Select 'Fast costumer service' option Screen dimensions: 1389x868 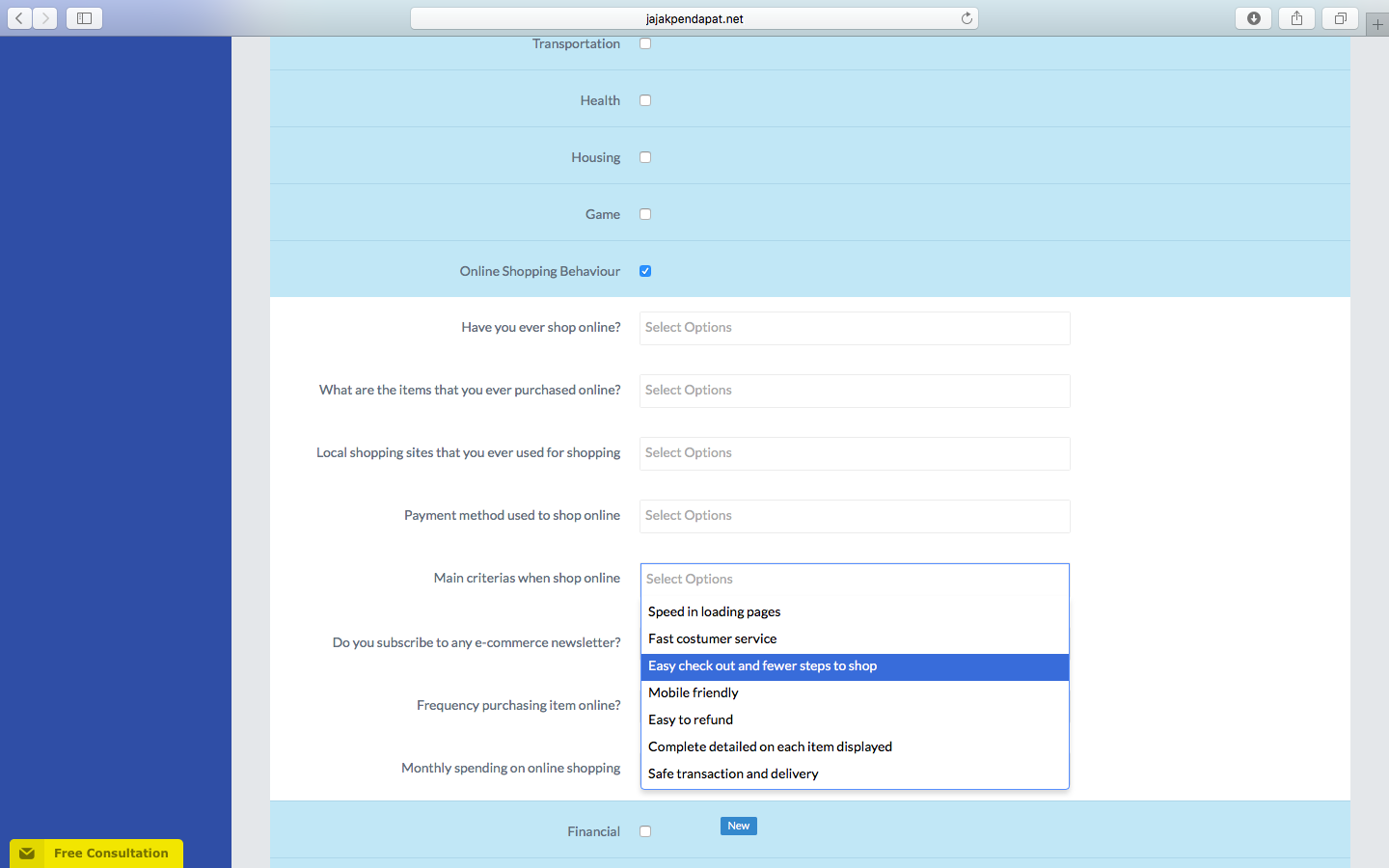[x=855, y=638]
